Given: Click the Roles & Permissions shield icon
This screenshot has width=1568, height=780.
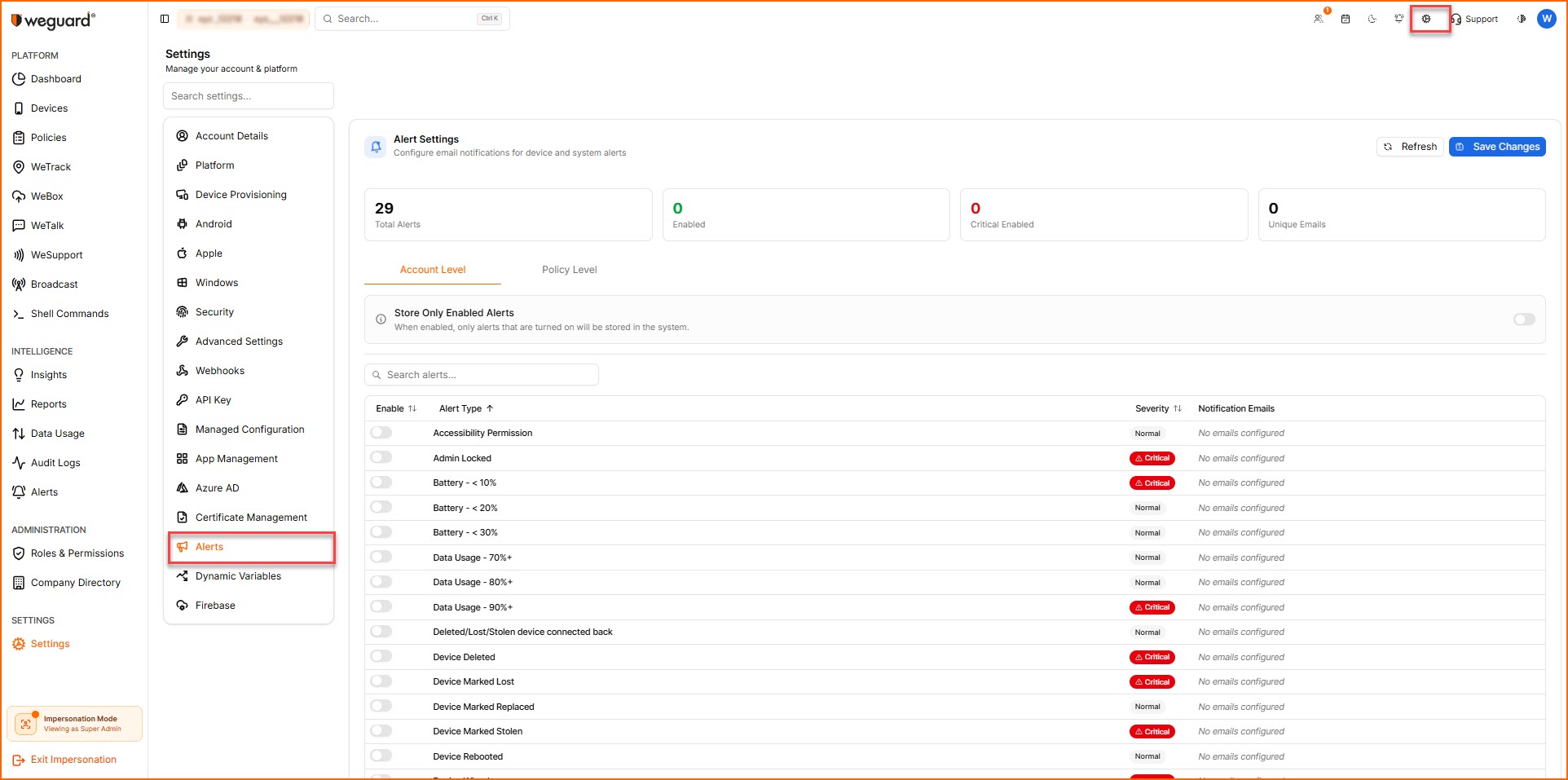Looking at the screenshot, I should 19,553.
